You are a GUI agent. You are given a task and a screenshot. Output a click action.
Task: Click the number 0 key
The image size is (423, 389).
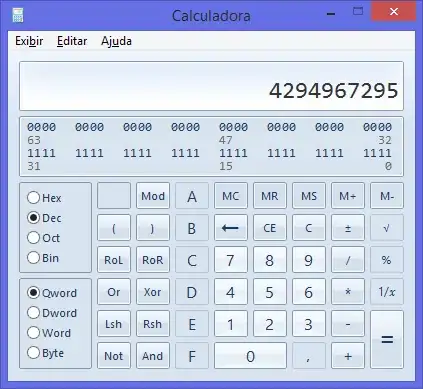[x=250, y=356]
